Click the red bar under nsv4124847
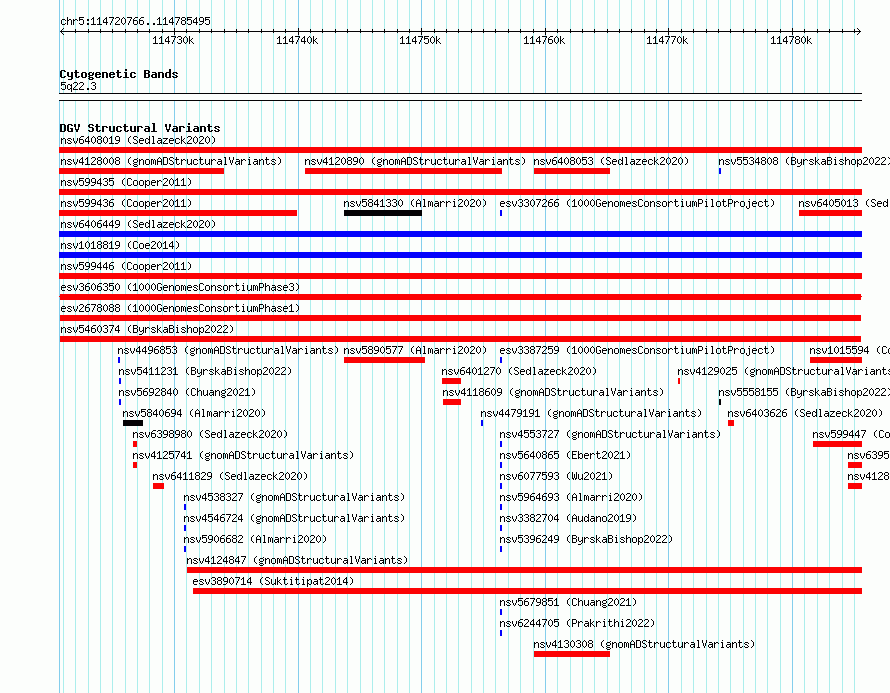This screenshot has width=890, height=693. 524,570
